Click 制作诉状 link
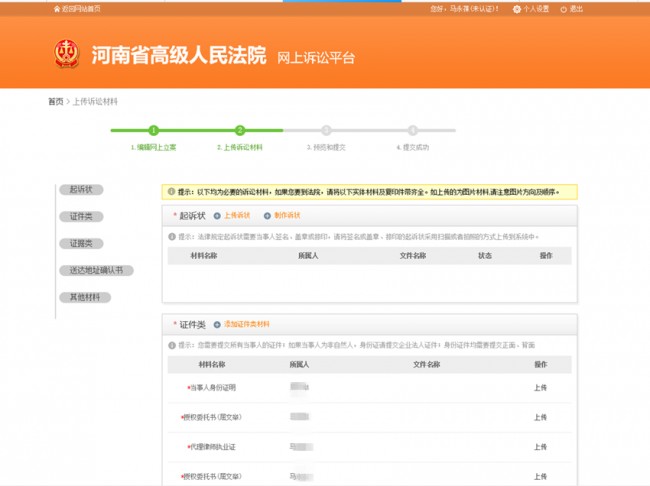The width and height of the screenshot is (650, 486). (x=287, y=215)
